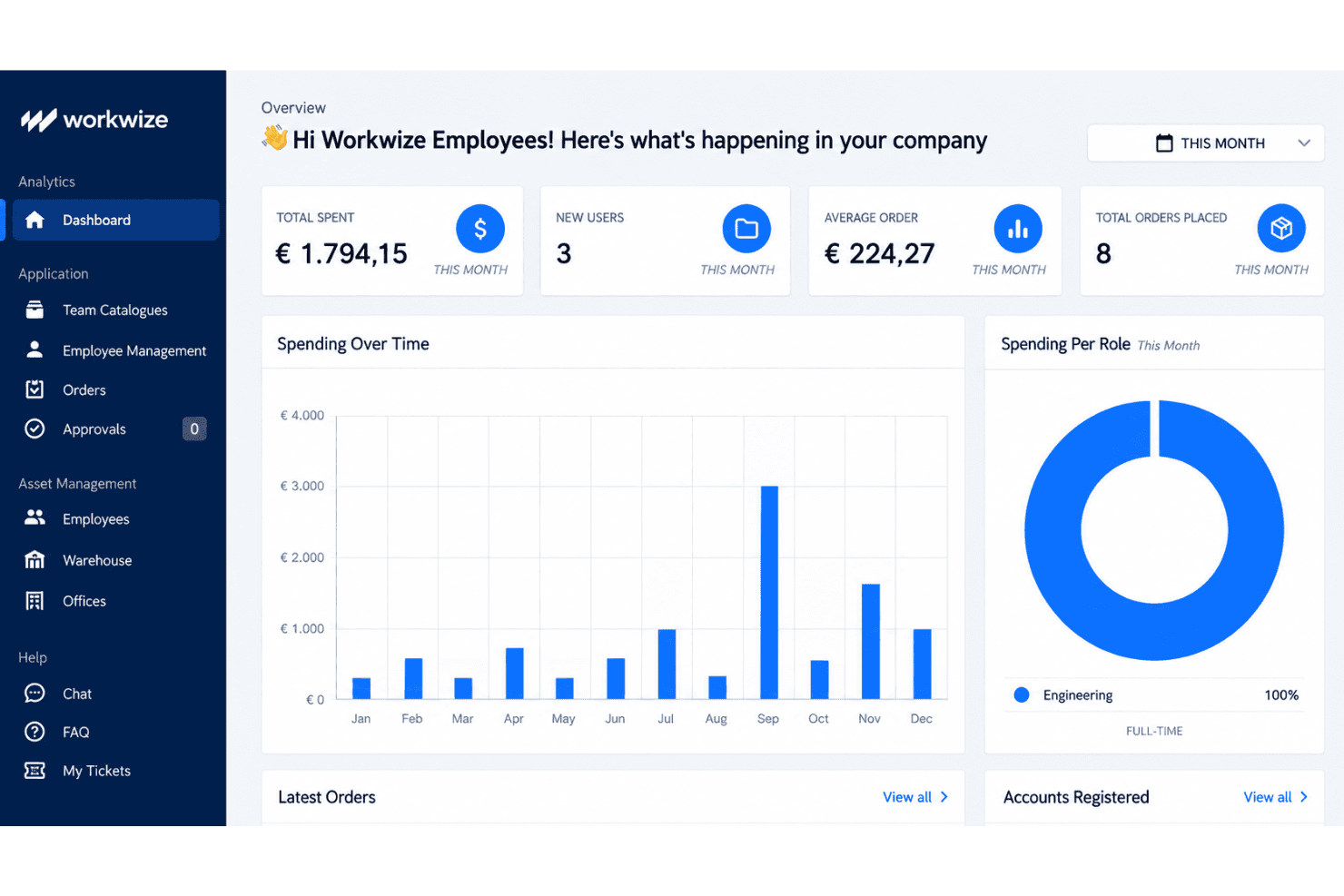Click the Warehouse building icon

pos(35,559)
